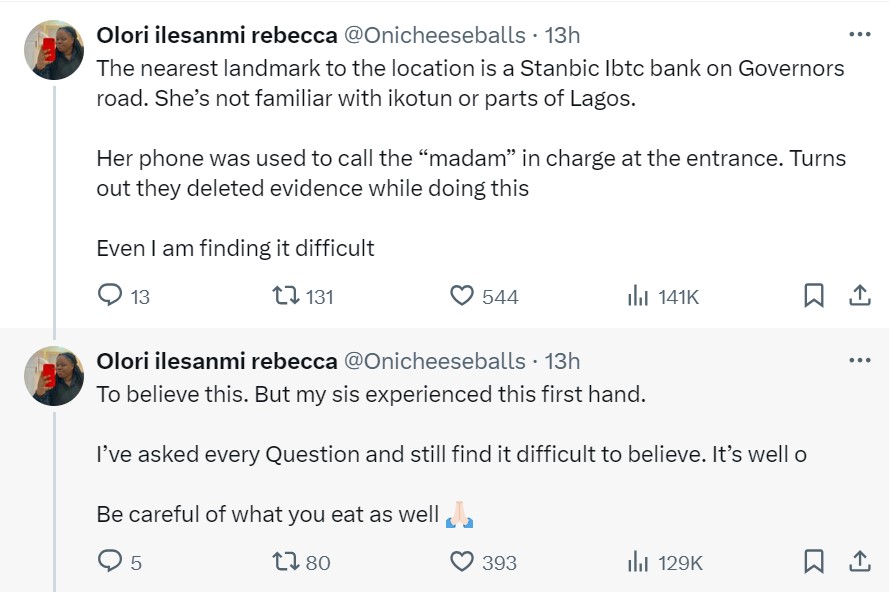Click @Onicheeseballs handle in second tweet

coord(435,361)
